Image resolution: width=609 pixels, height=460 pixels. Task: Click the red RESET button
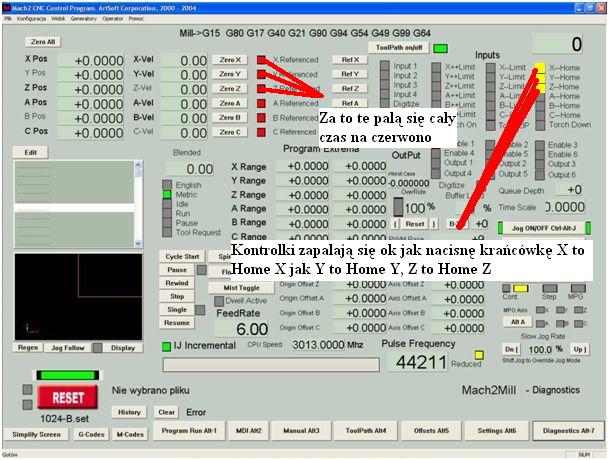(x=68, y=397)
